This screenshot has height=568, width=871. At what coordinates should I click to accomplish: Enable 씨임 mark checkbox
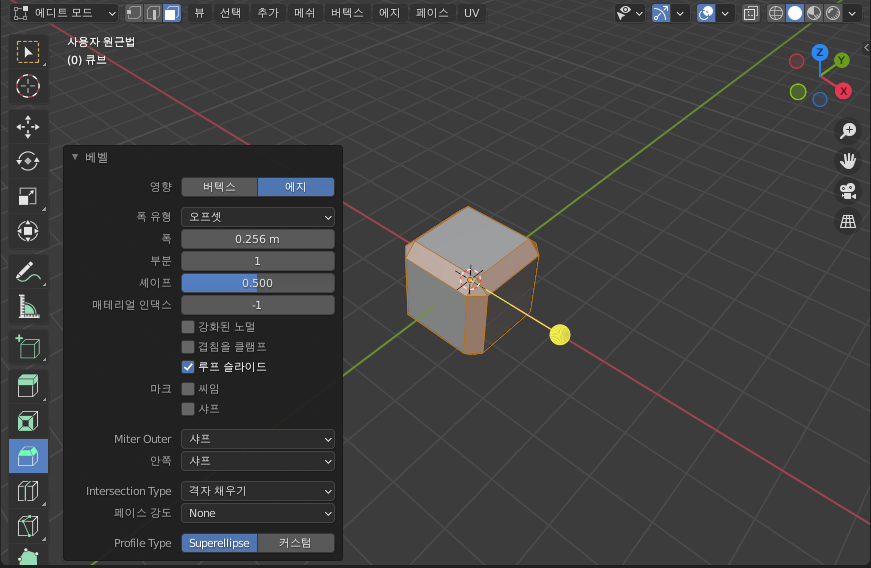pos(188,389)
